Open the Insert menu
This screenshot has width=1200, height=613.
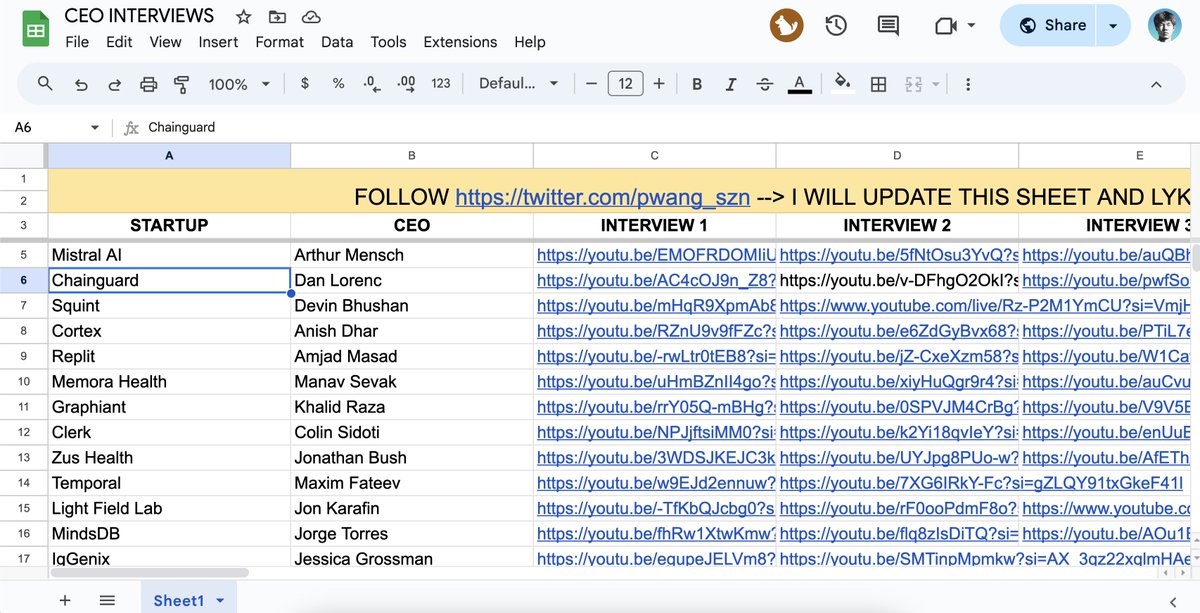218,42
